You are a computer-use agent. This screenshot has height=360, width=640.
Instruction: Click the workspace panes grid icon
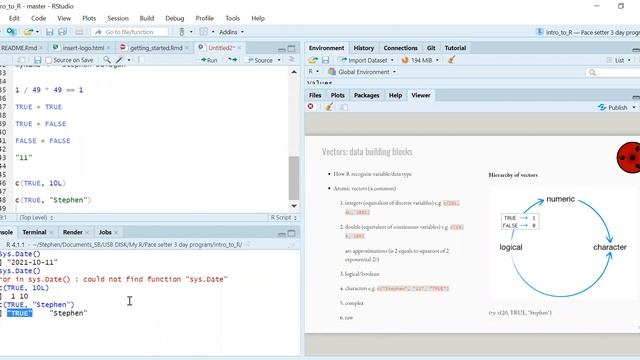point(203,32)
